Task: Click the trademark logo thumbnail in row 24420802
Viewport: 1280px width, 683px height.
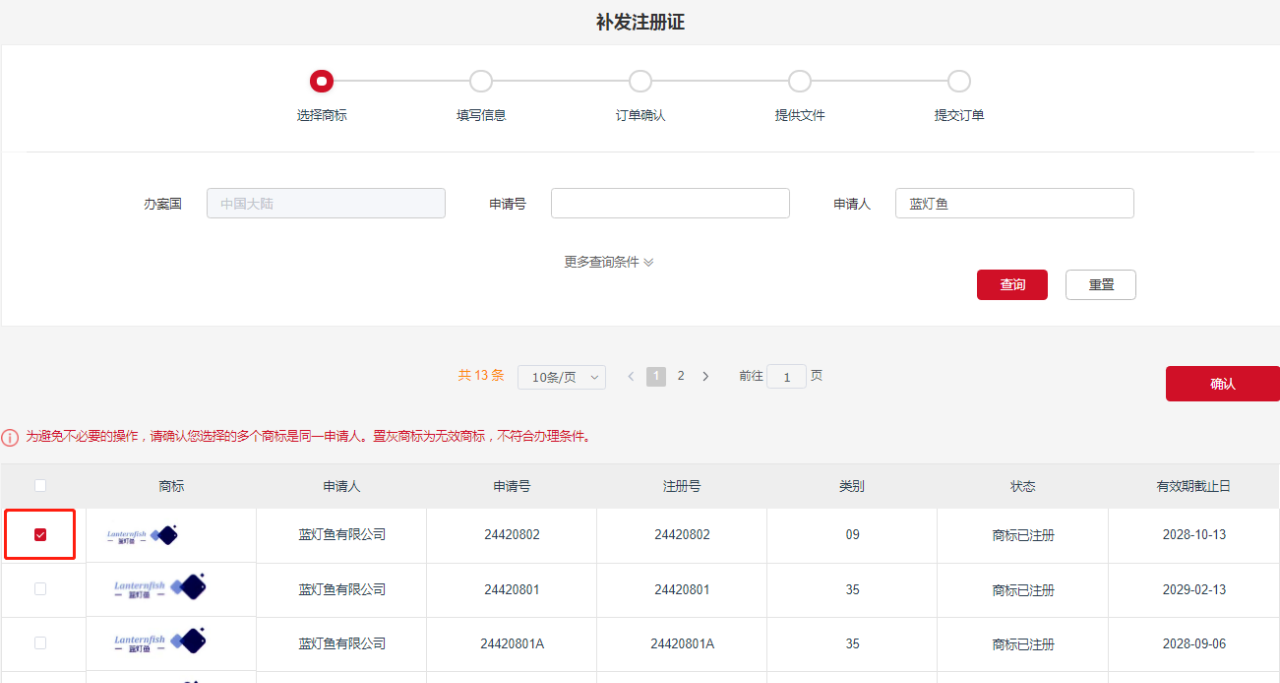Action: 142,535
